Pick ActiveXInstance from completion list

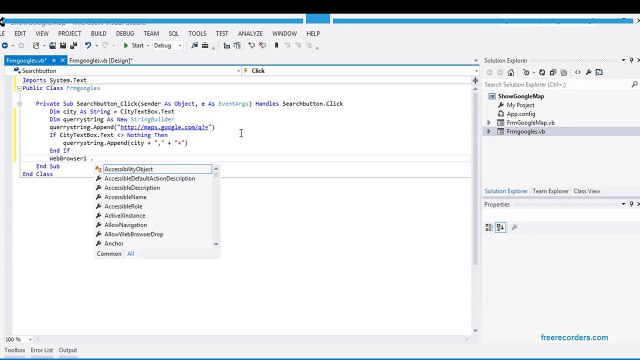click(124, 216)
